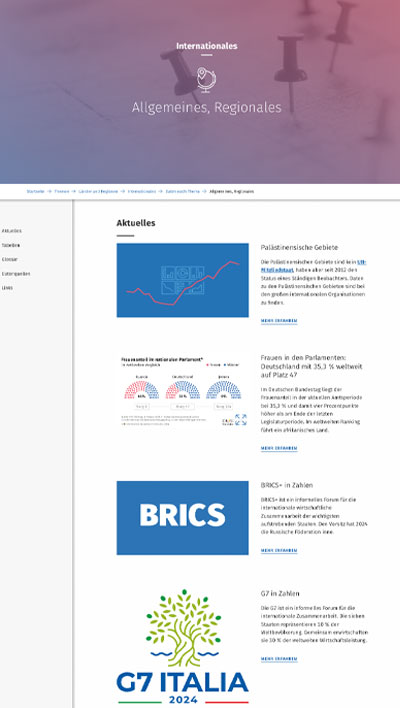Select Aktuelles in the left sidebar
Viewport: 400px width, 708px height.
tap(12, 231)
